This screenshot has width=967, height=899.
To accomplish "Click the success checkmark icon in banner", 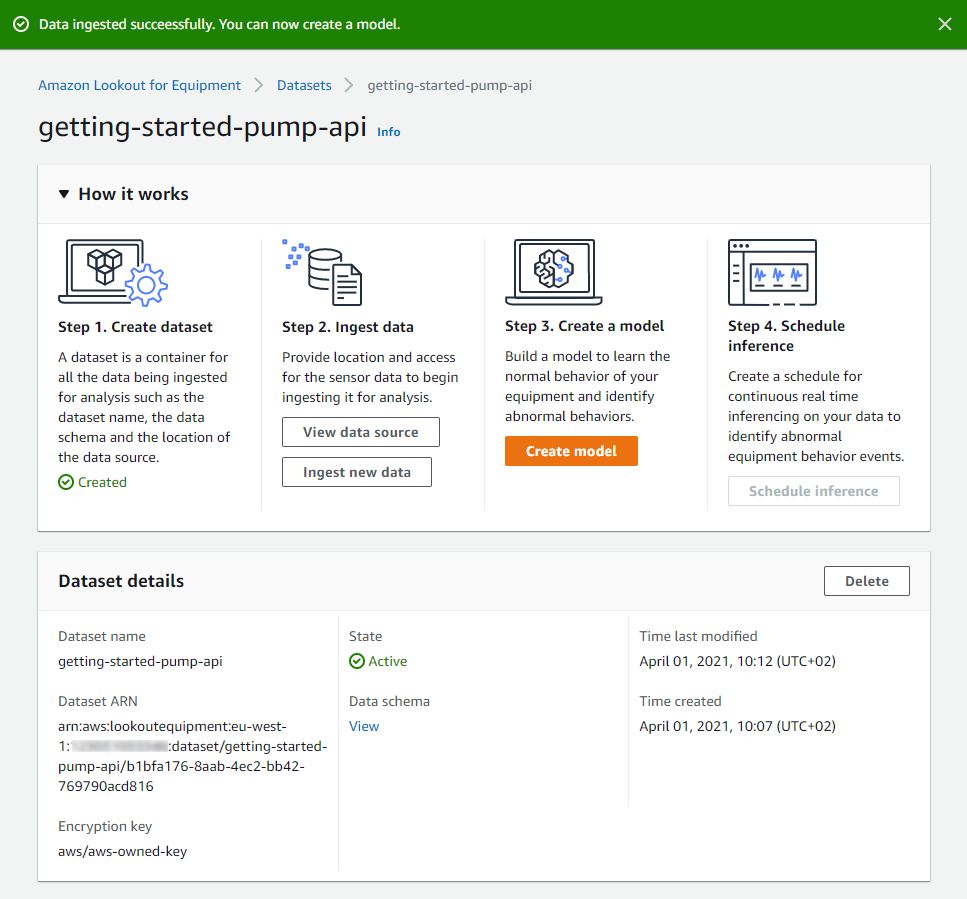I will click(21, 24).
